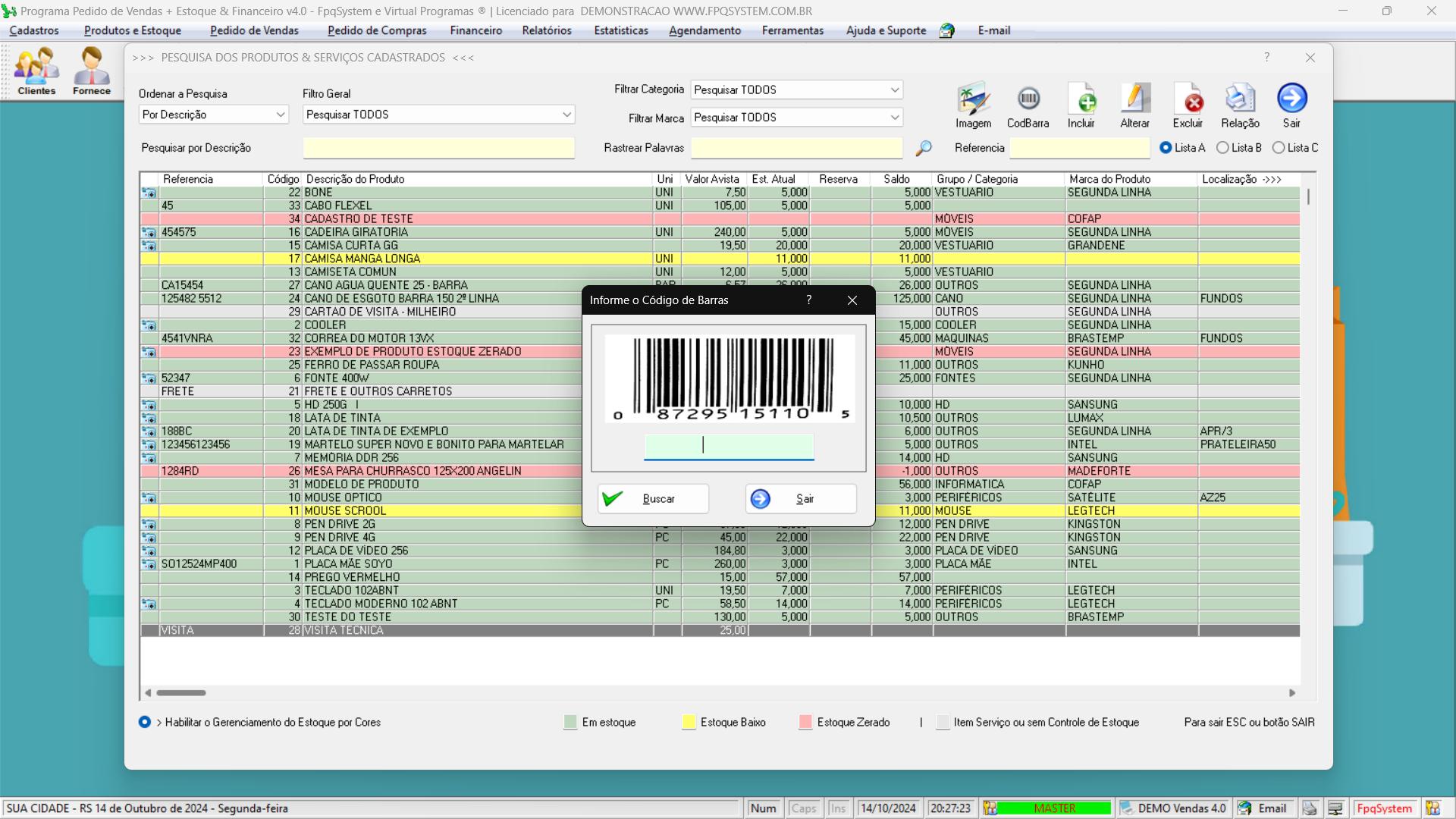Open the Filtrar Marca dropdown
The width and height of the screenshot is (1456, 819).
[796, 118]
